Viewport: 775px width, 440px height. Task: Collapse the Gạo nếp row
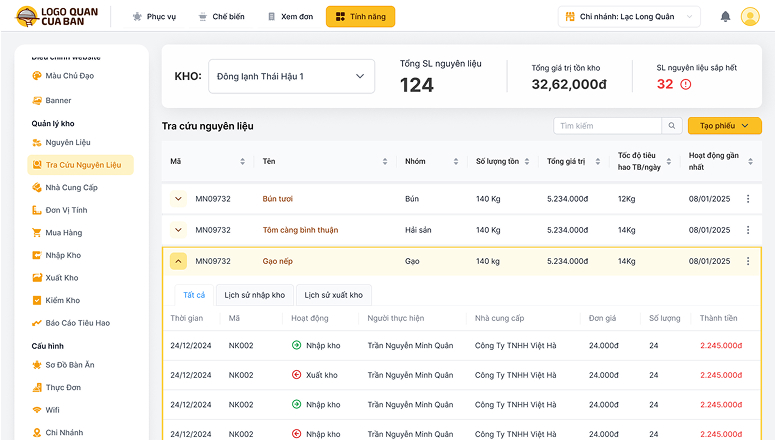(x=178, y=261)
